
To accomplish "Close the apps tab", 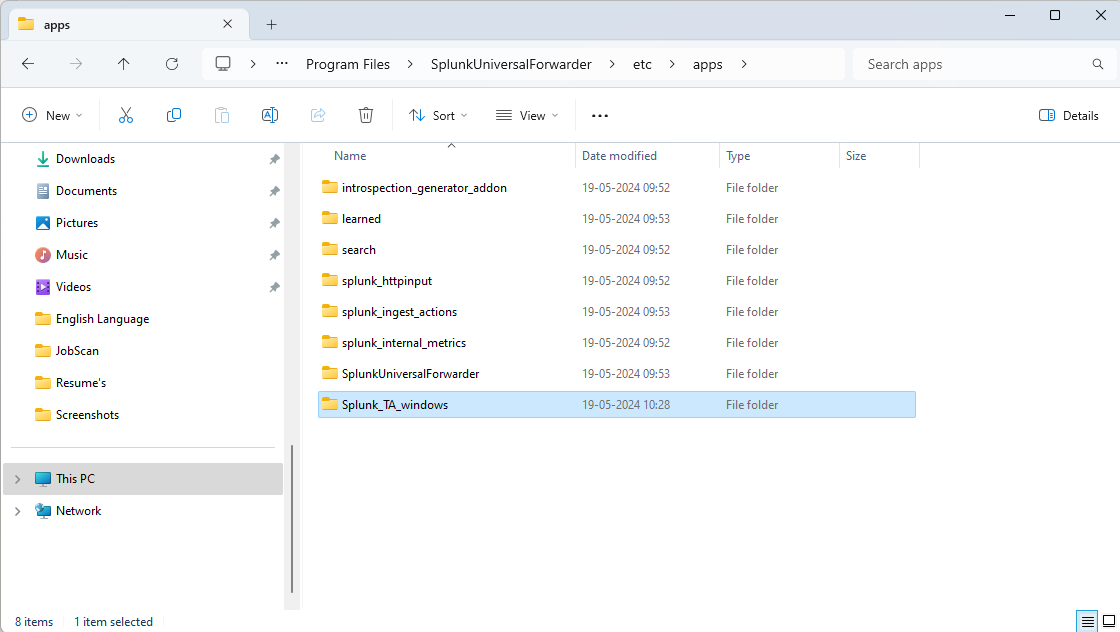I will [x=227, y=24].
